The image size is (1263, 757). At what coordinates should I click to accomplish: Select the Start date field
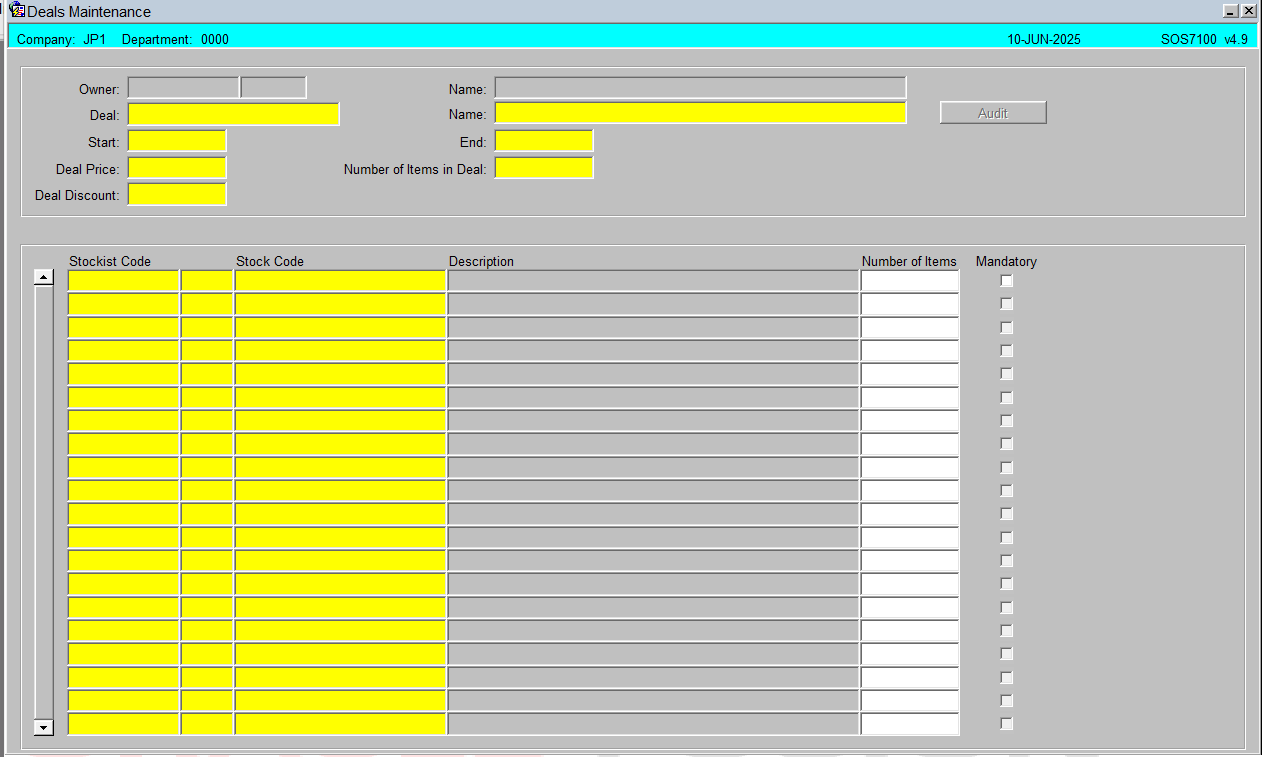click(x=177, y=141)
